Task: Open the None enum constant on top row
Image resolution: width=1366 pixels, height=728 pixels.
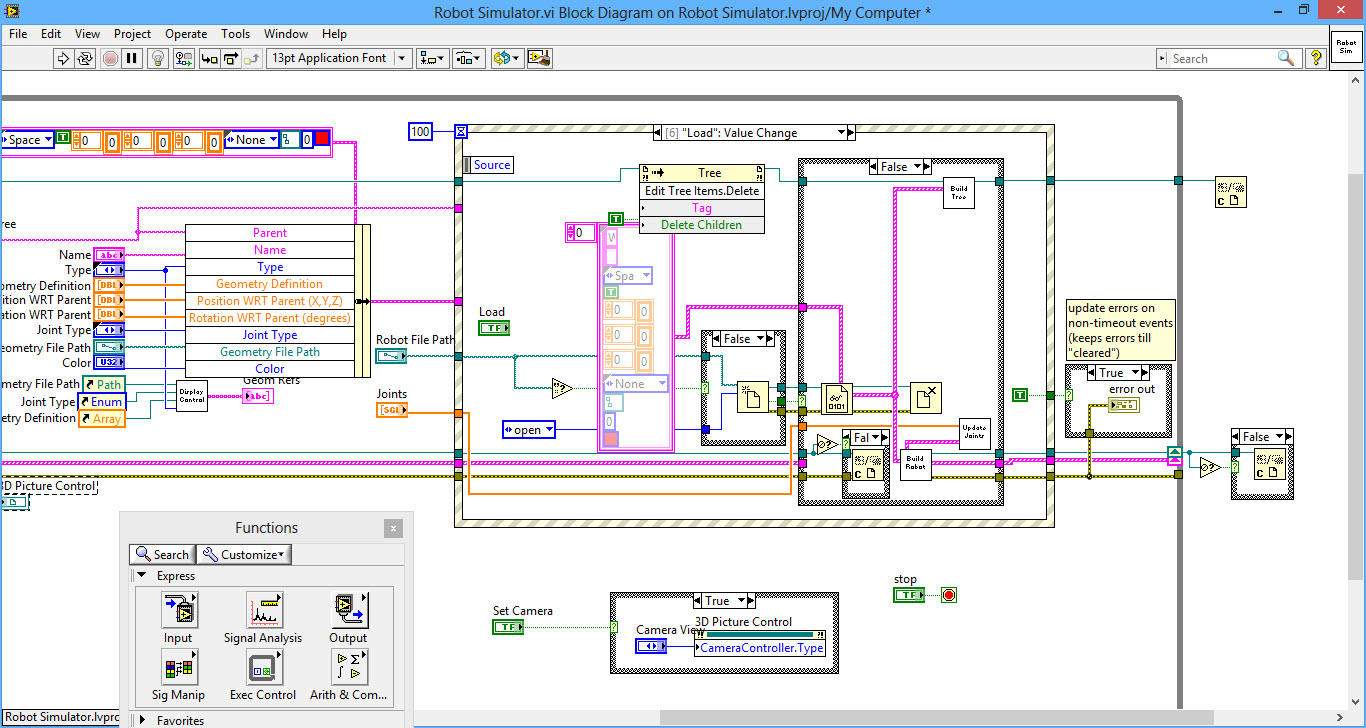Action: click(x=250, y=140)
